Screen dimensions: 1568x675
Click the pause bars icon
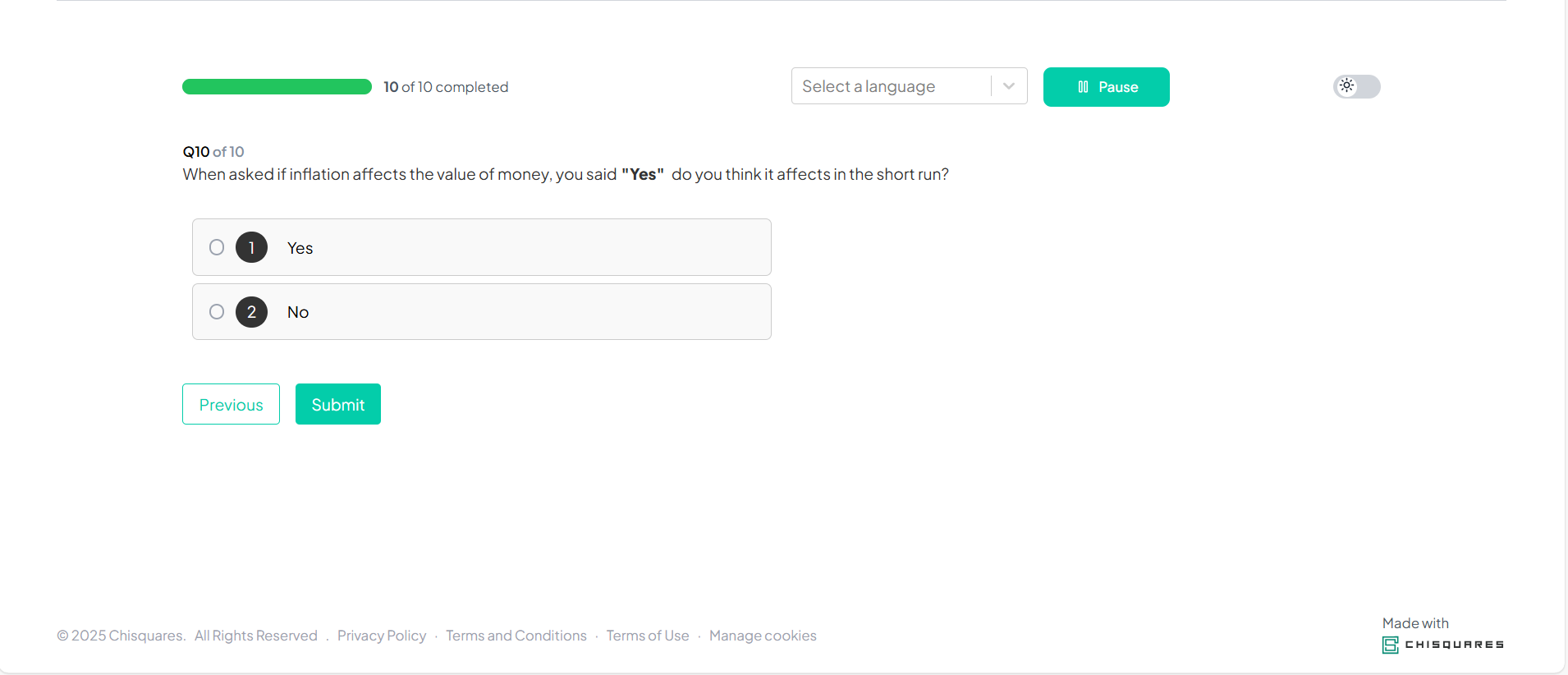click(1083, 87)
